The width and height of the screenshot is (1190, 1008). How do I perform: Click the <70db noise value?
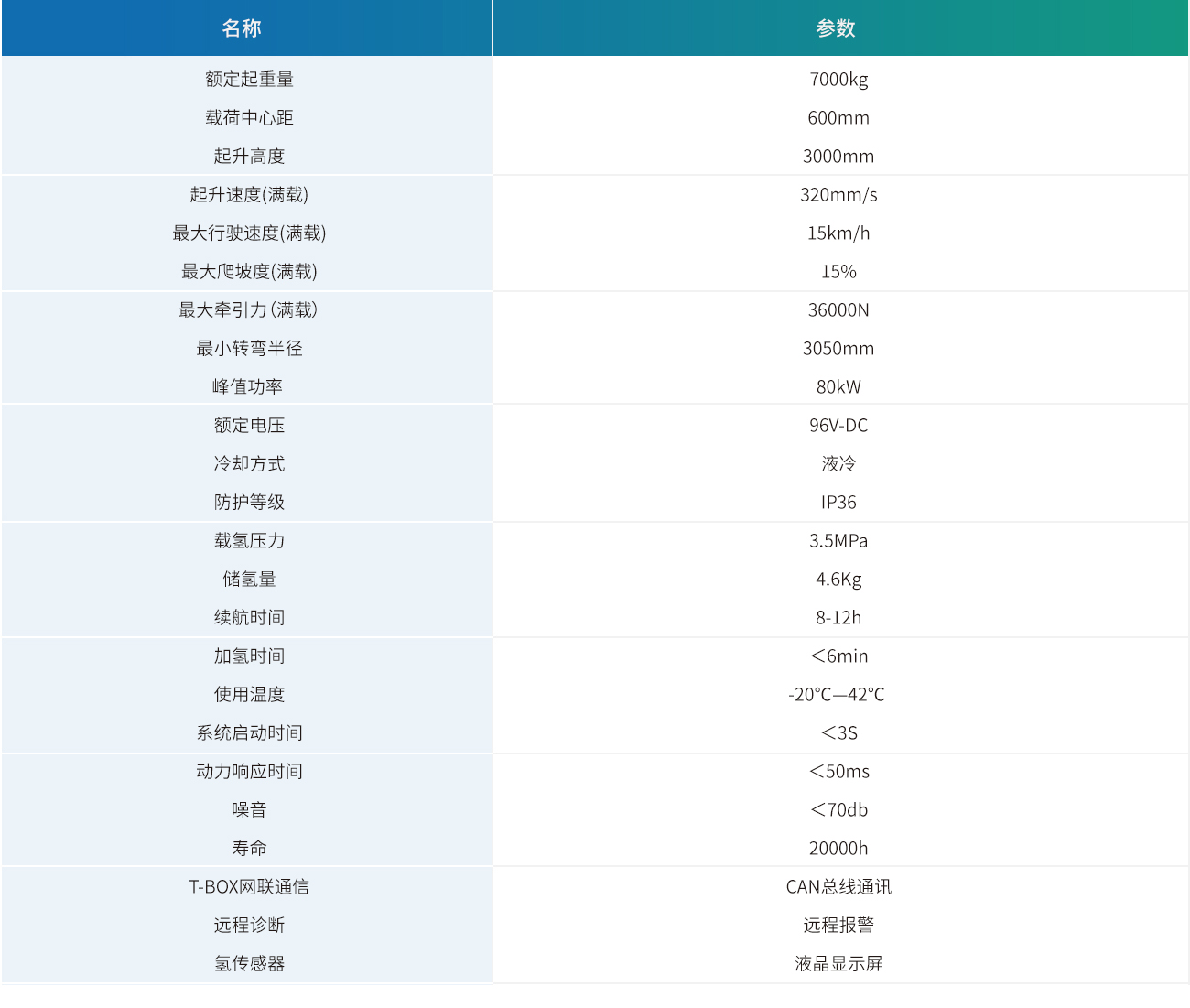point(838,810)
